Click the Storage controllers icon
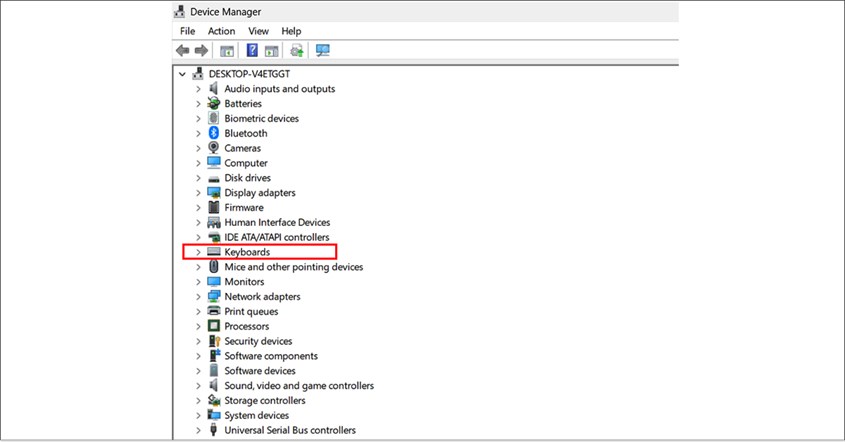Viewport: 845px width, 442px height. pos(214,400)
